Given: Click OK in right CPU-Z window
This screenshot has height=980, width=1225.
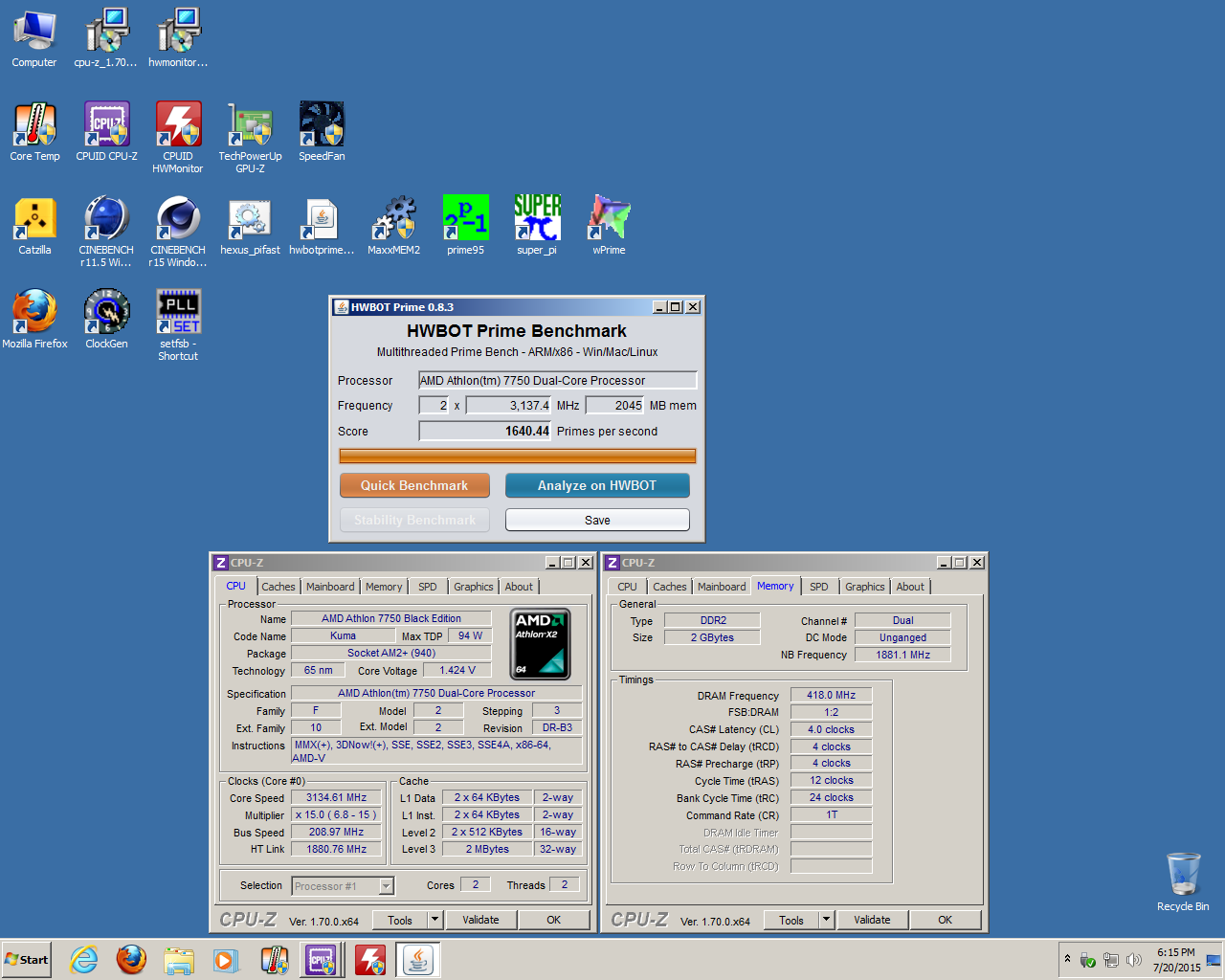Looking at the screenshot, I should click(945, 920).
